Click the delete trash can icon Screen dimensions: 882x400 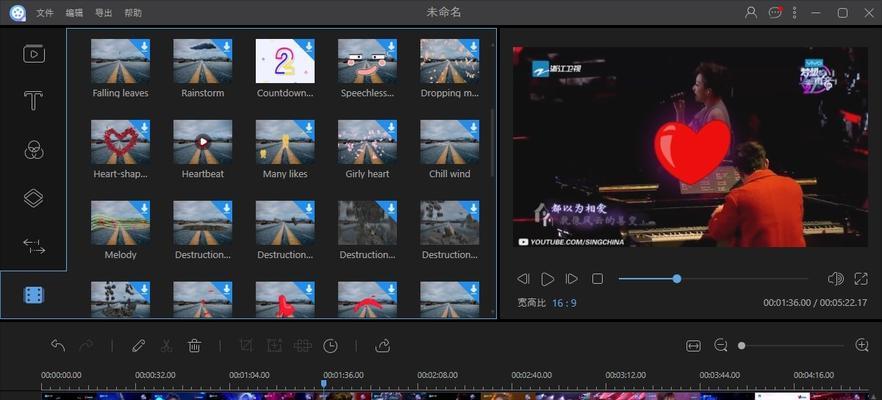coord(195,345)
